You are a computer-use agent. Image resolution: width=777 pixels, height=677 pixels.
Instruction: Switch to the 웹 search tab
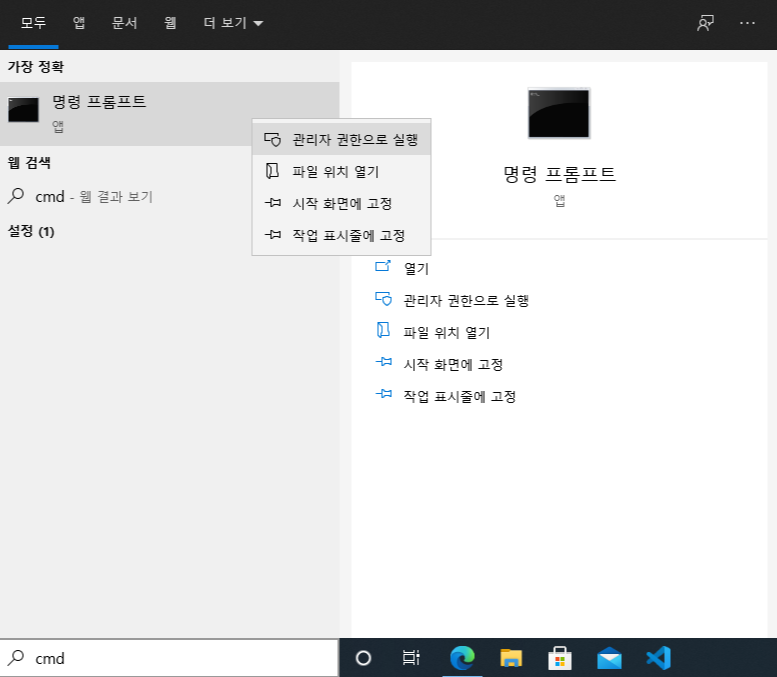170,23
